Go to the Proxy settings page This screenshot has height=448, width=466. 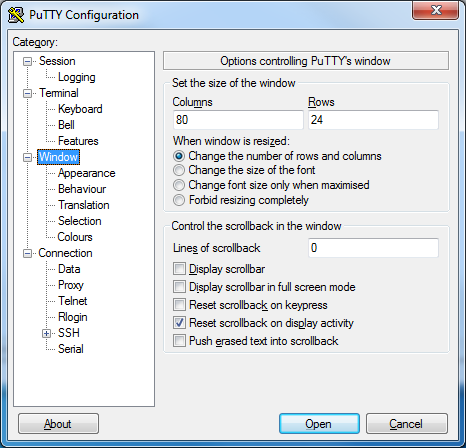71,285
